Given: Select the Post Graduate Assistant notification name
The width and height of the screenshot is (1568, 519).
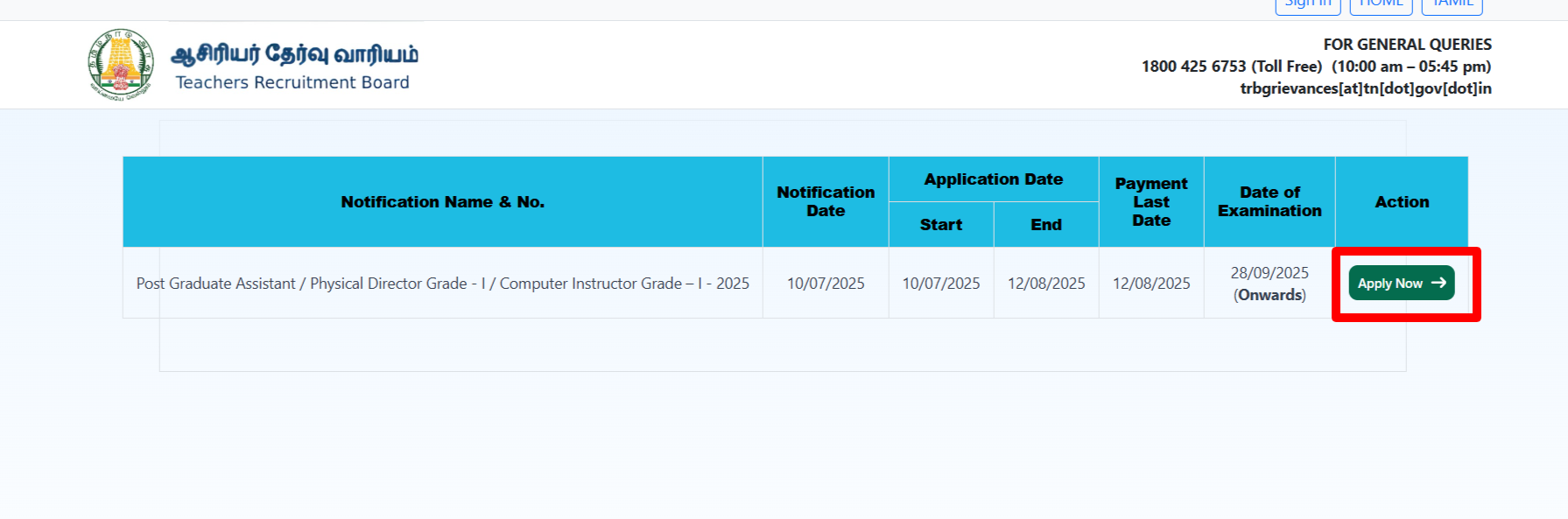Looking at the screenshot, I should (442, 284).
